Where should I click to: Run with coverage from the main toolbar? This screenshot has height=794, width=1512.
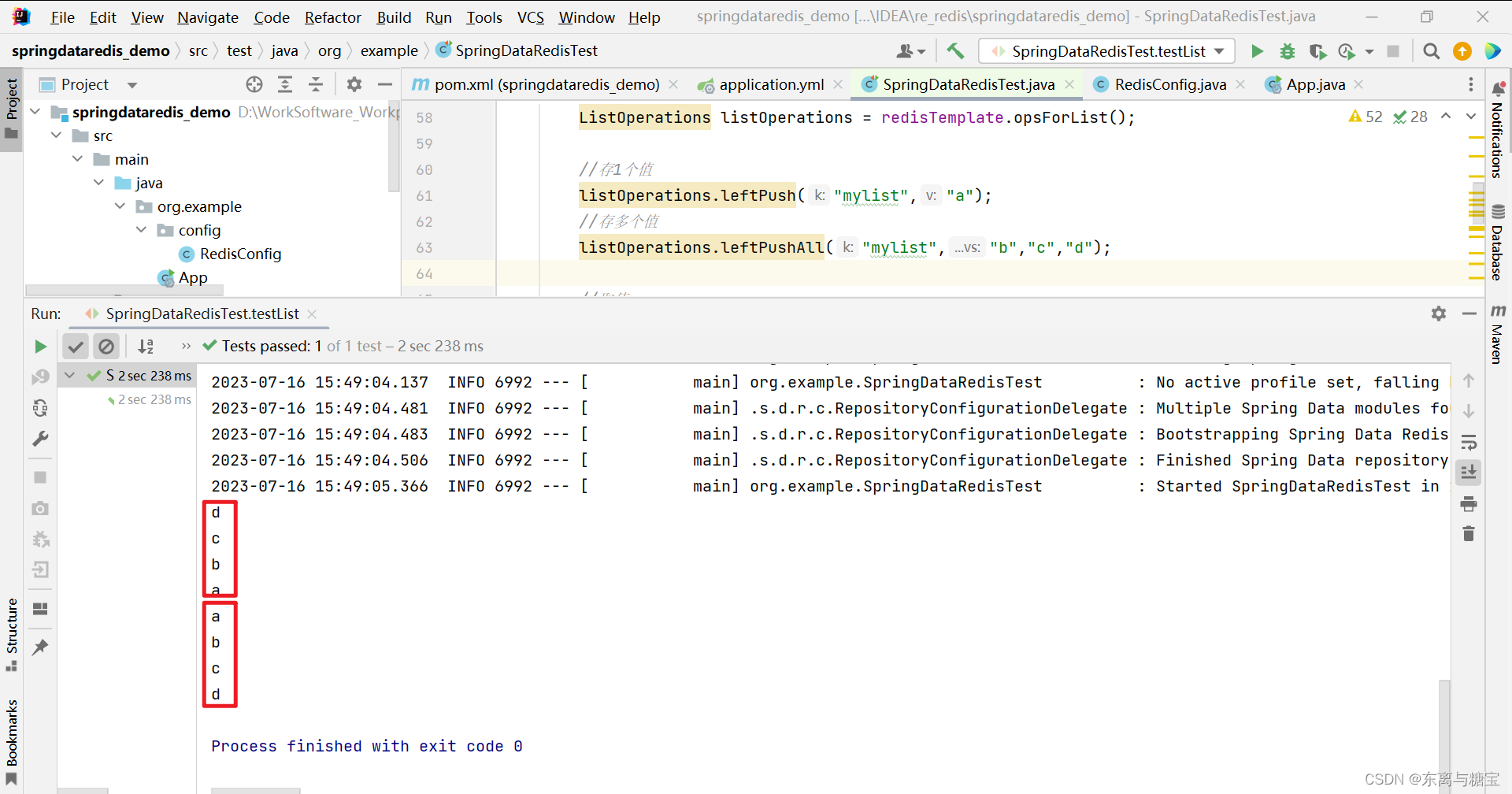click(x=1317, y=51)
